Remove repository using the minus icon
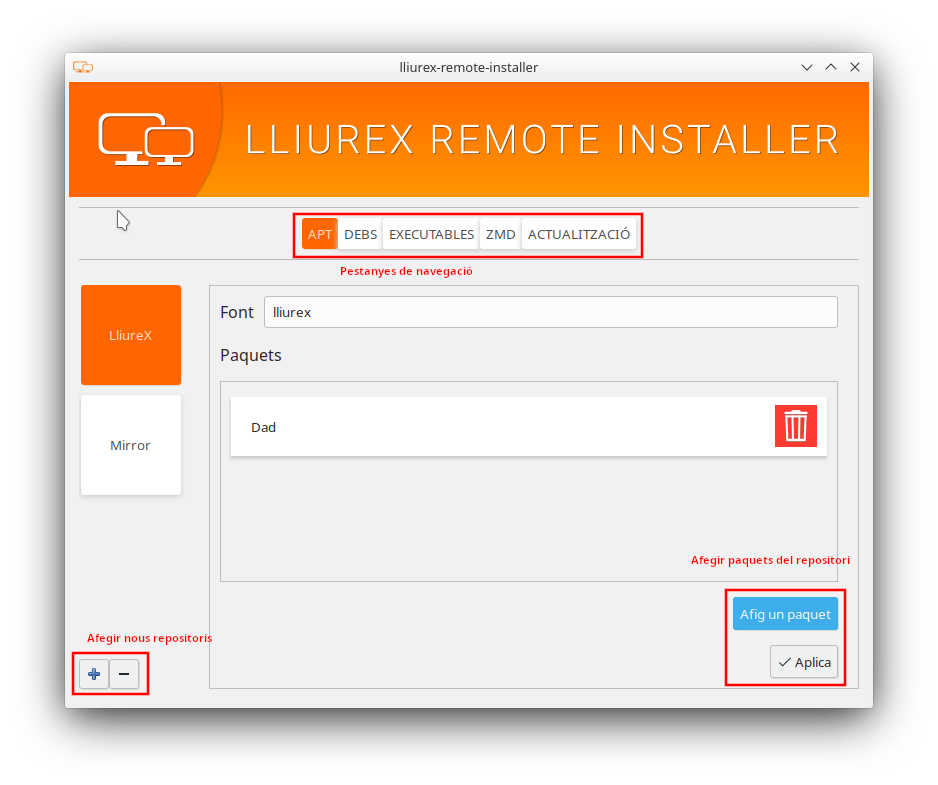 [124, 674]
